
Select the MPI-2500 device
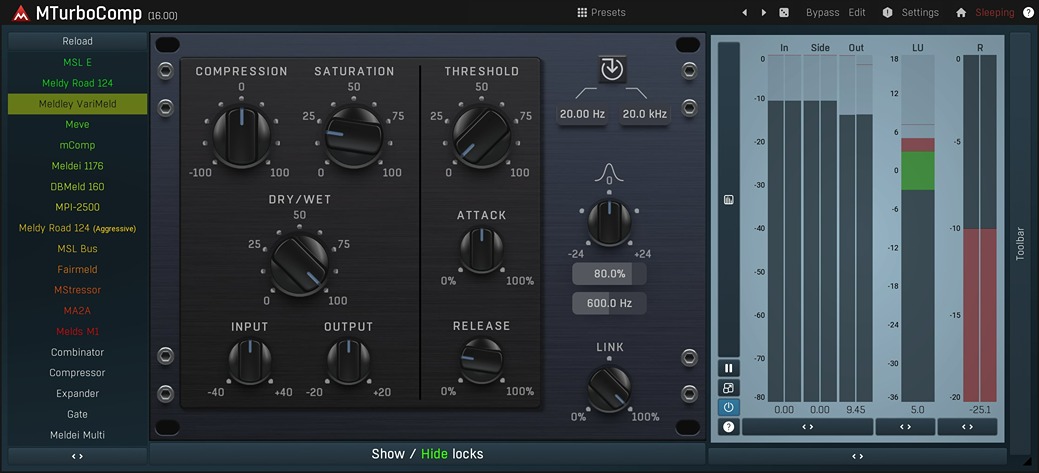(78, 207)
